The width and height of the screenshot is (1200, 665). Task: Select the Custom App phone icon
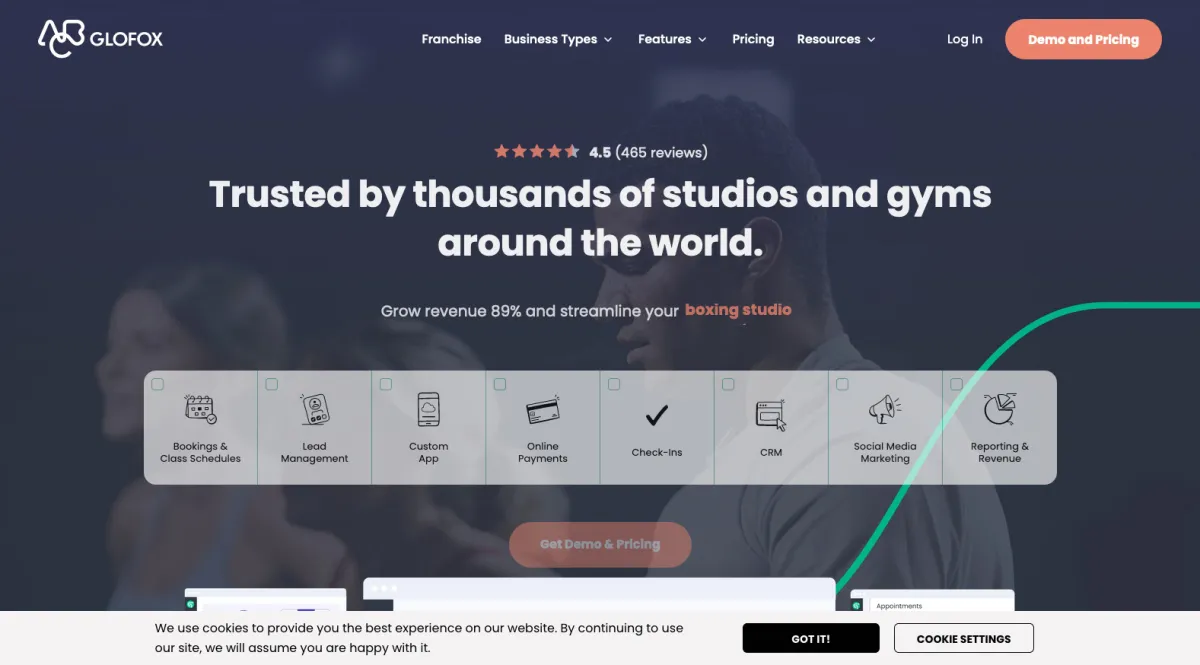429,410
